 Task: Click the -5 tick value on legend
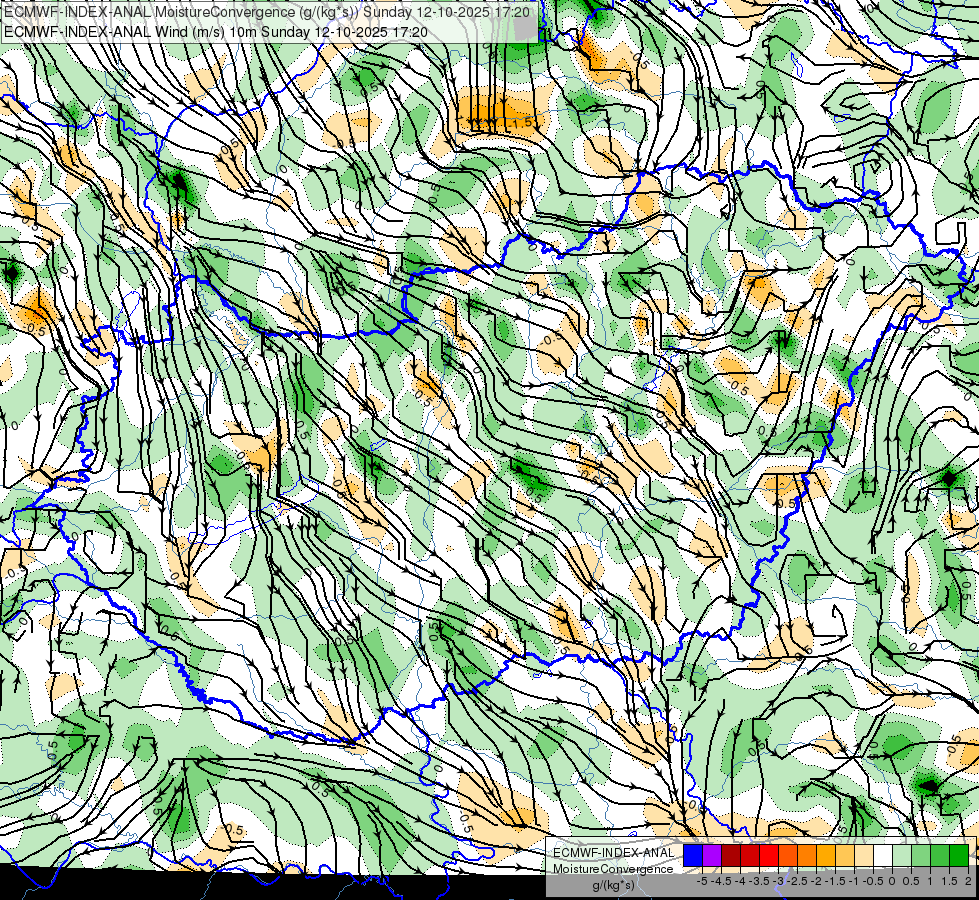[x=702, y=881]
